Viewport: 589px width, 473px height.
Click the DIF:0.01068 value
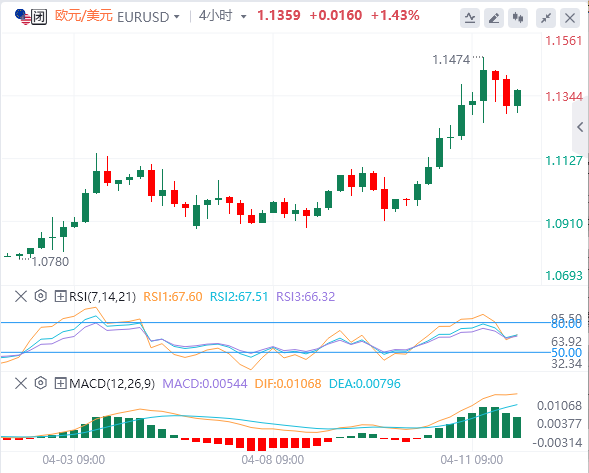click(288, 384)
